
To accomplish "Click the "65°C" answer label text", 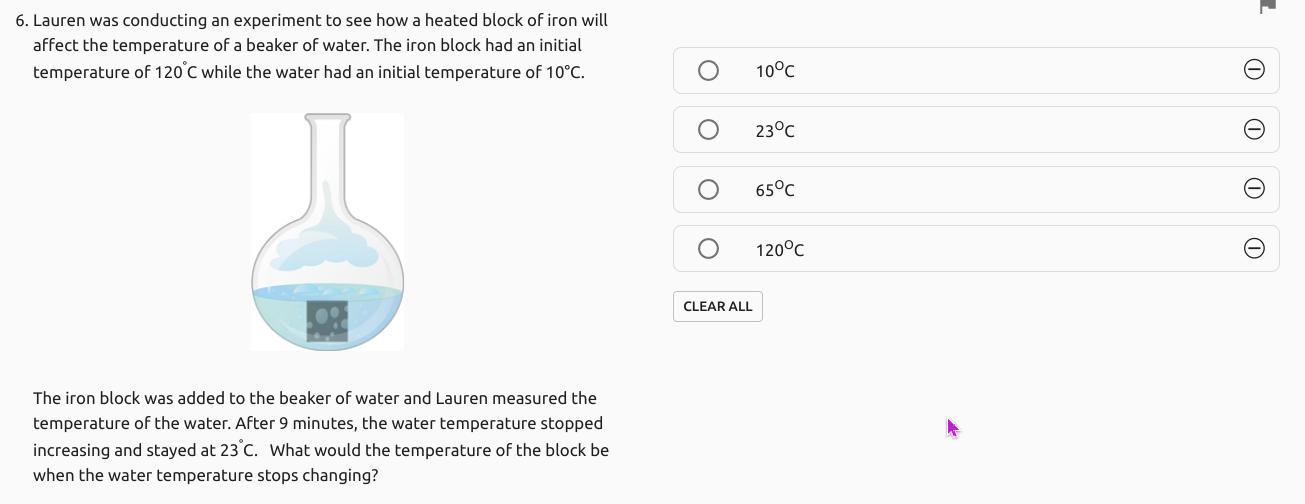I will tap(775, 189).
